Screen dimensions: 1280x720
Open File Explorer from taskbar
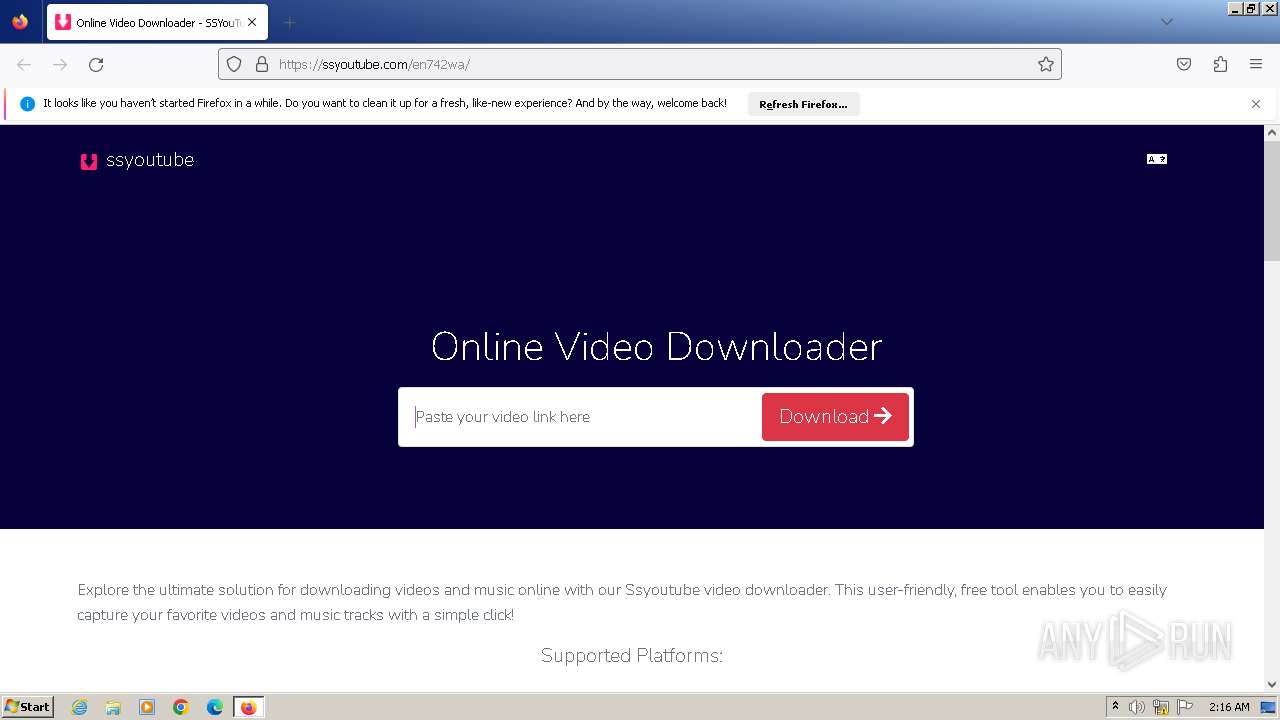coord(113,707)
